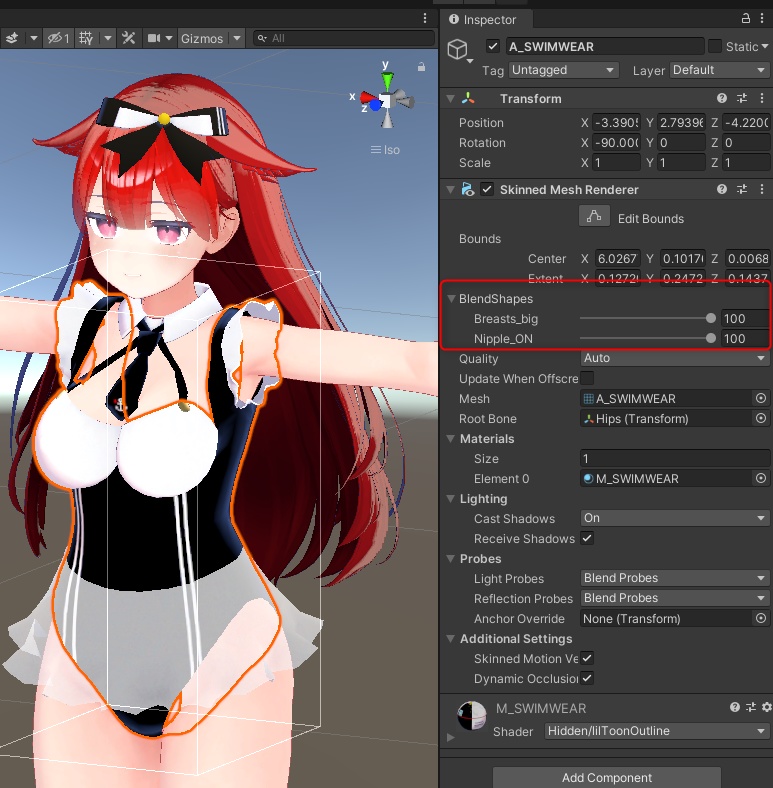Viewport: 773px width, 788px height.
Task: Open Transform component options menu
Action: (x=762, y=98)
